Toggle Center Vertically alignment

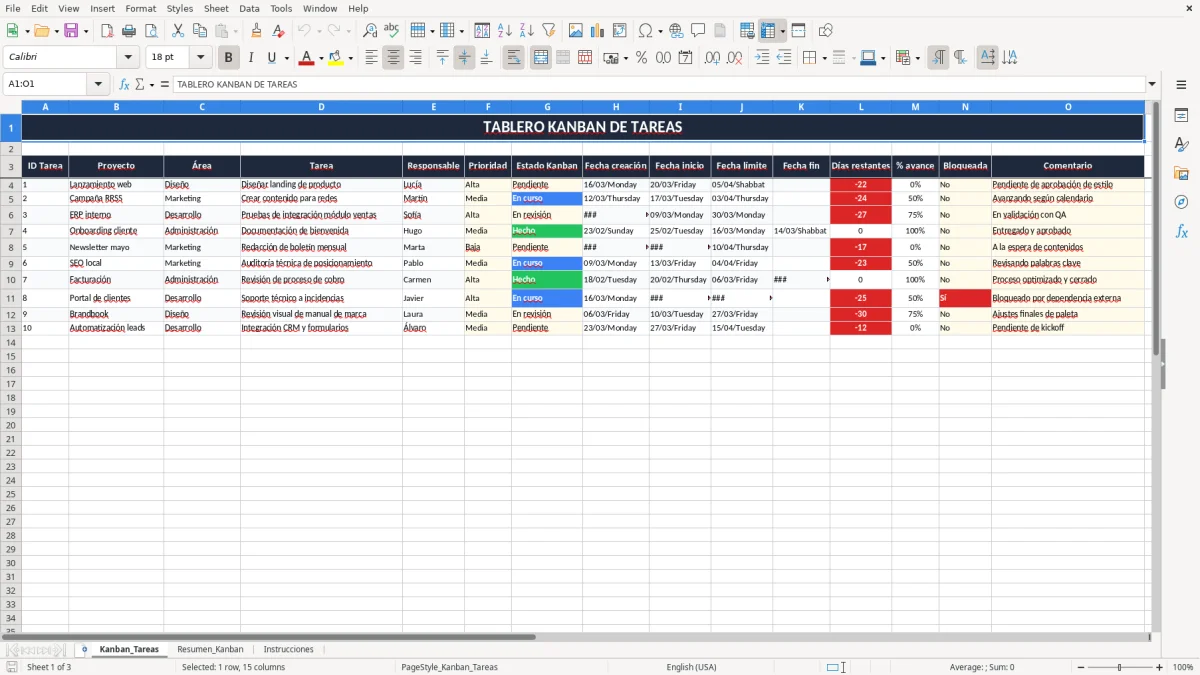click(464, 58)
